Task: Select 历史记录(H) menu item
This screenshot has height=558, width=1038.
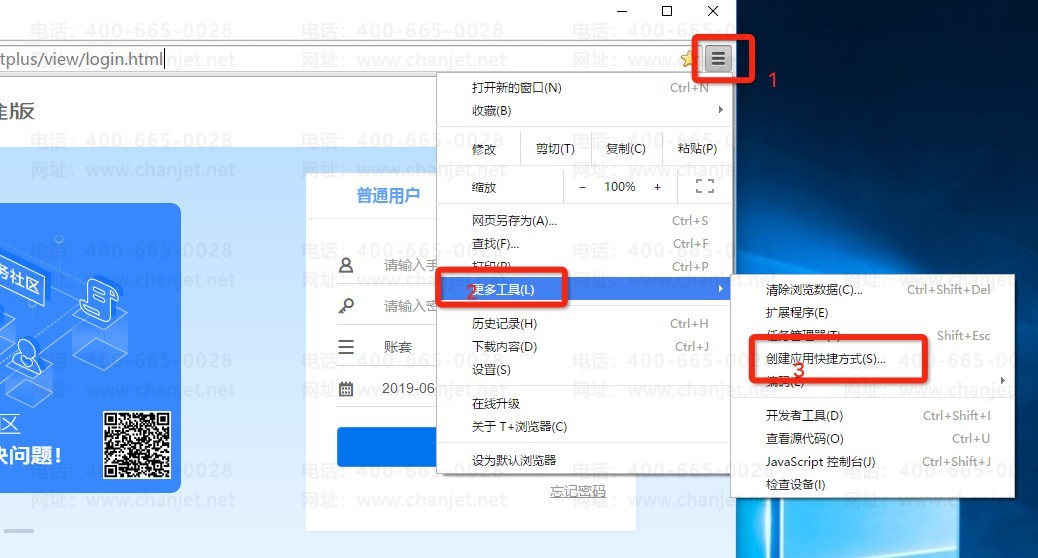Action: 584,324
